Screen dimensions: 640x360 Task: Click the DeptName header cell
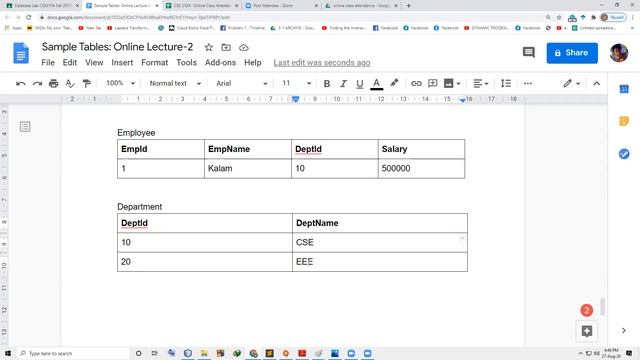point(380,223)
